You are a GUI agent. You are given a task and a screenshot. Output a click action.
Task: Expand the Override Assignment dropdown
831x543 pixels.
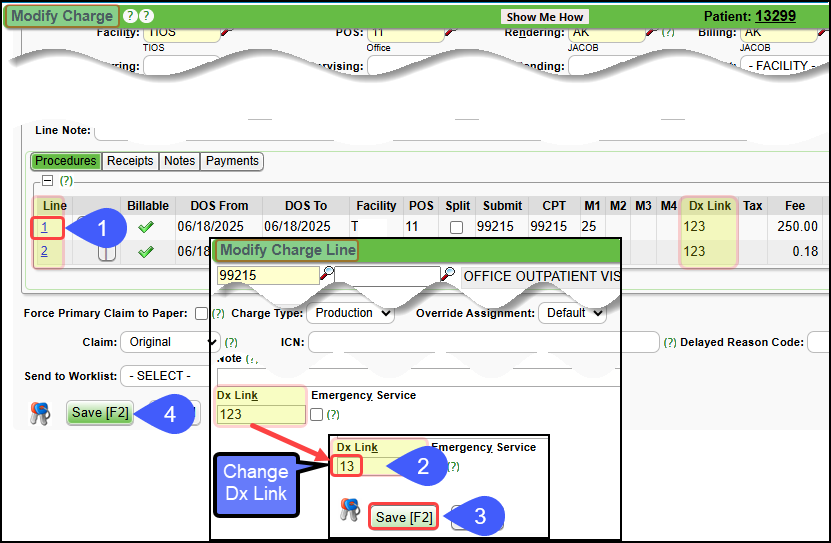click(572, 313)
